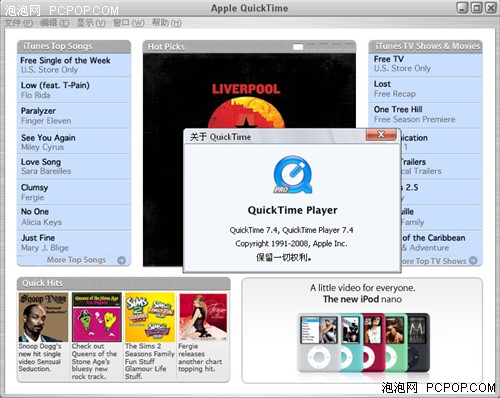Click the new iPod nano banner

click(362, 331)
